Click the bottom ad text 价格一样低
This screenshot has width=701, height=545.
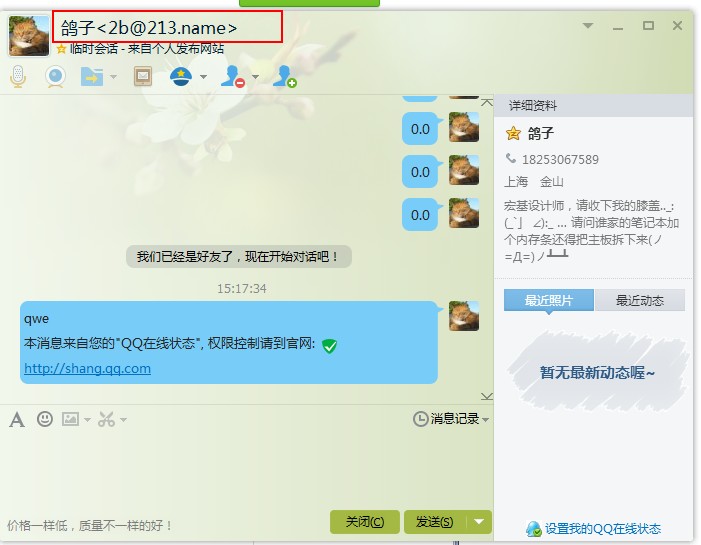click(x=89, y=525)
